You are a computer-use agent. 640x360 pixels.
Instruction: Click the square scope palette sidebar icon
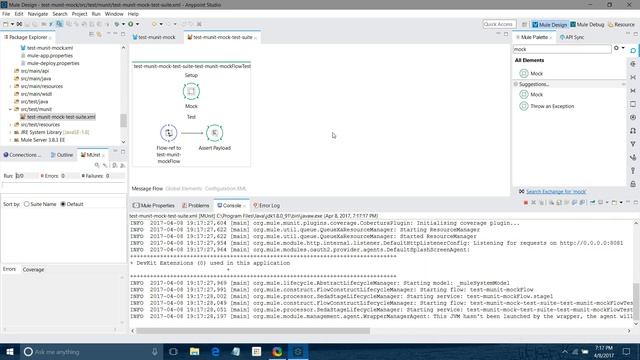pos(633,104)
